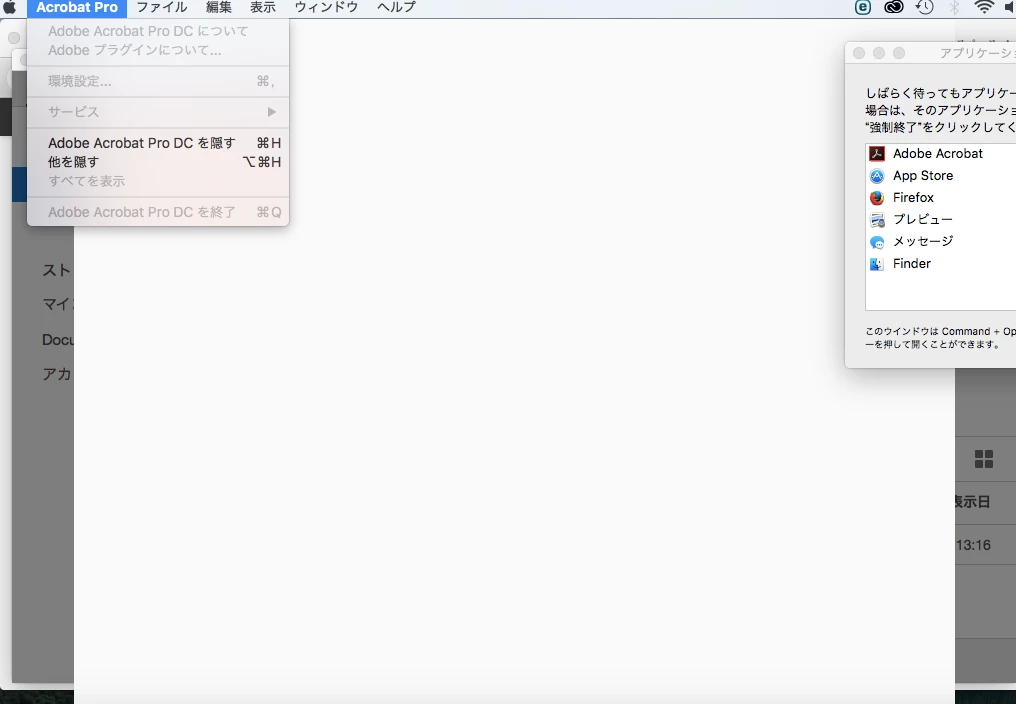
Task: Close the force quit applications window
Action: [x=859, y=53]
